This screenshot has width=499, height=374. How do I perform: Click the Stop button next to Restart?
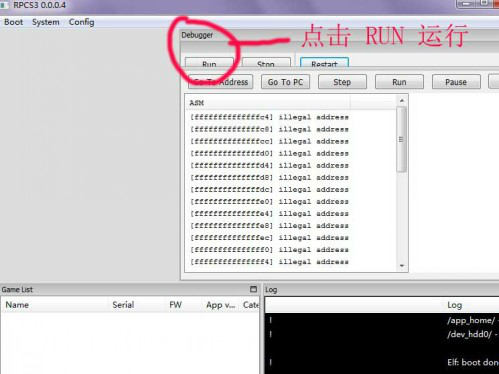[266, 63]
